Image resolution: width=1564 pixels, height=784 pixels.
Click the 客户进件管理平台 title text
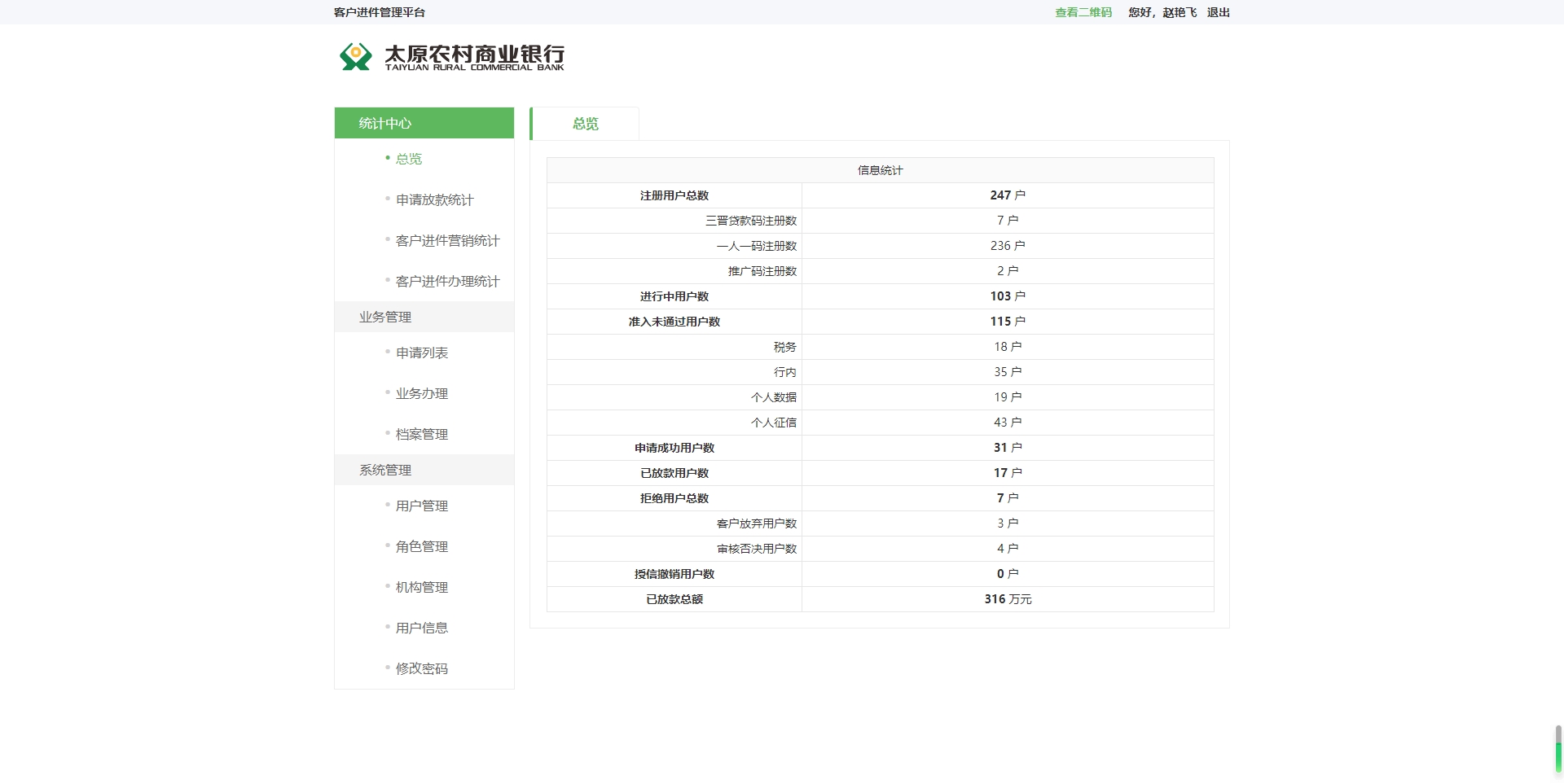pyautogui.click(x=380, y=12)
